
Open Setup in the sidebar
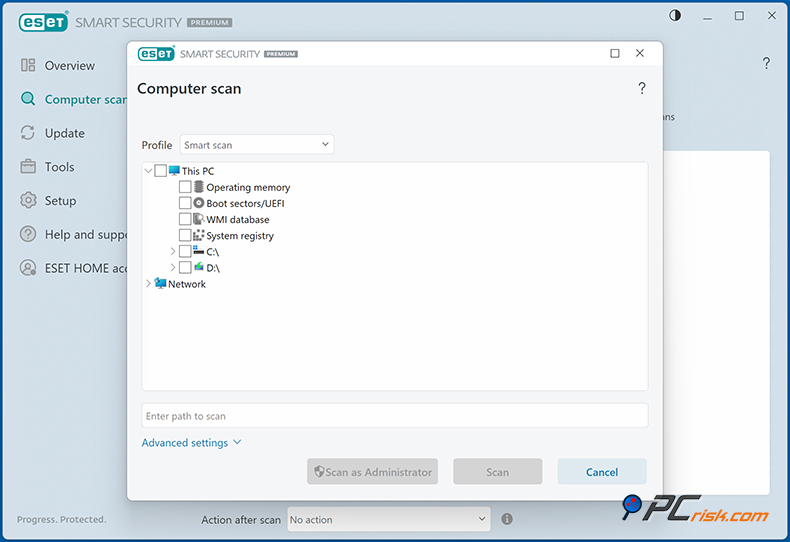[60, 200]
